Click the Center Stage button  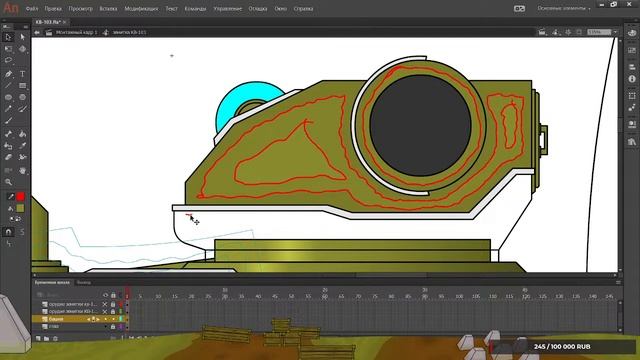pos(568,32)
